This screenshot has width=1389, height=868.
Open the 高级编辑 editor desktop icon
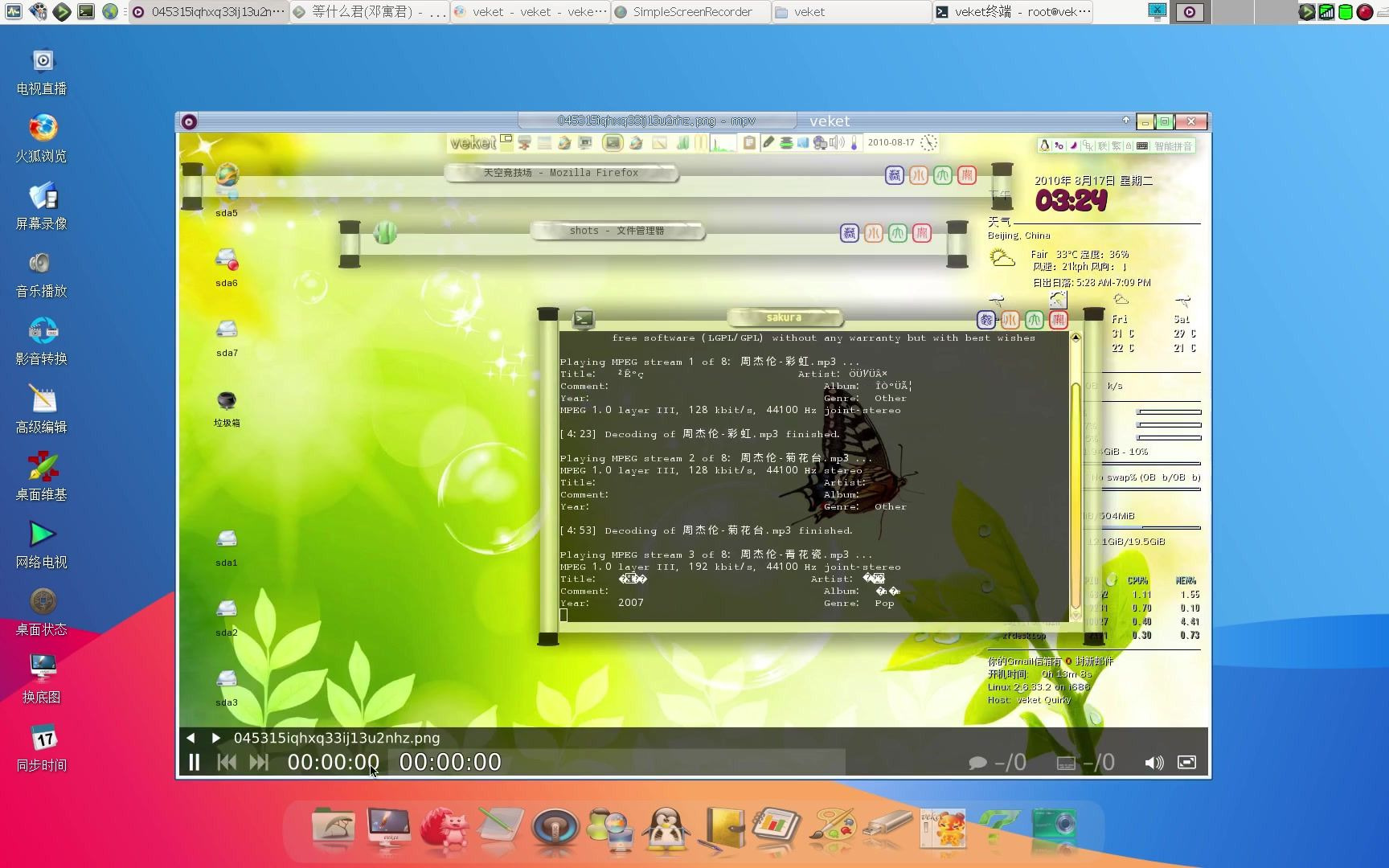tap(42, 410)
